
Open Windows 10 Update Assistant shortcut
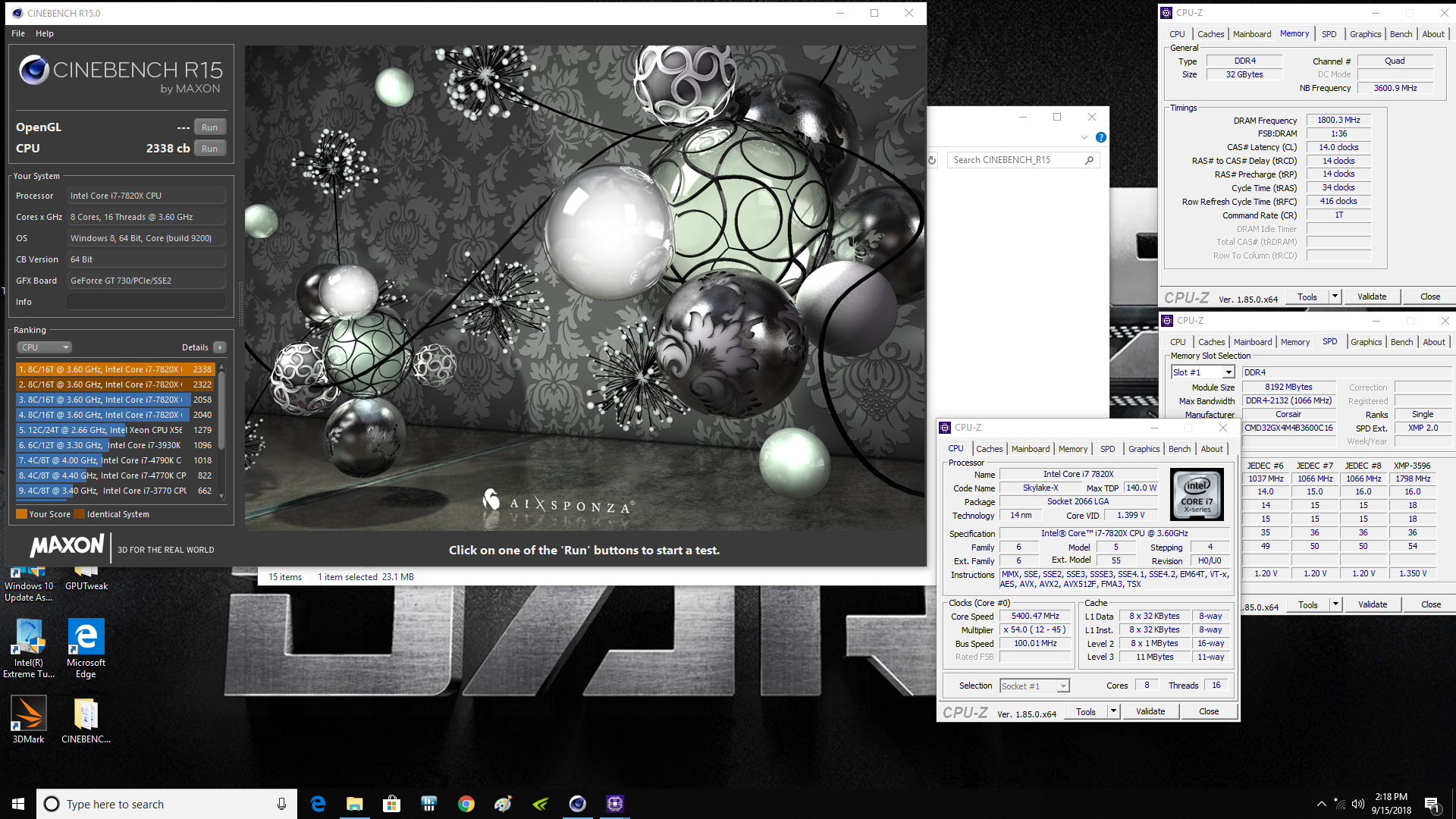tap(29, 582)
